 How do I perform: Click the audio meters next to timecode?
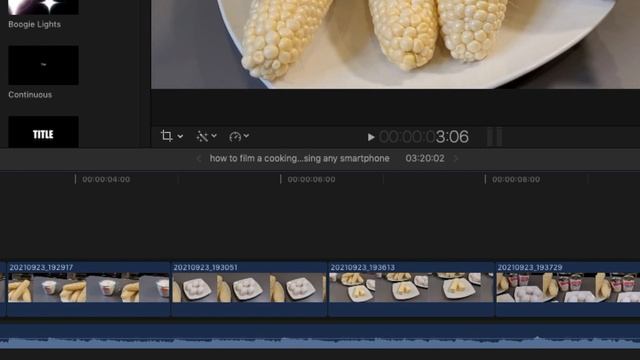click(495, 137)
